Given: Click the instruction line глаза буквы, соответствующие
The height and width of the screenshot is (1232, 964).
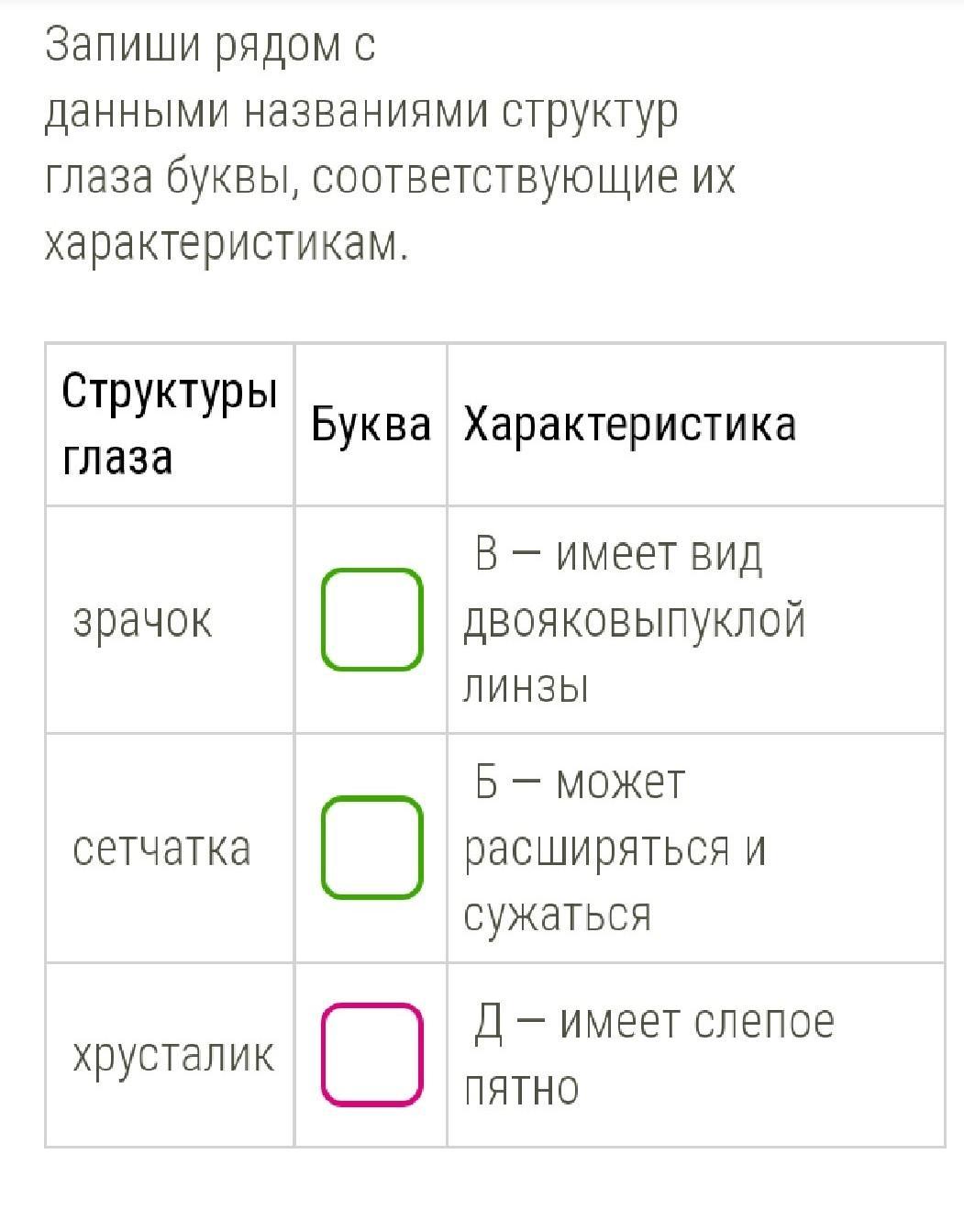Looking at the screenshot, I should click(391, 178).
